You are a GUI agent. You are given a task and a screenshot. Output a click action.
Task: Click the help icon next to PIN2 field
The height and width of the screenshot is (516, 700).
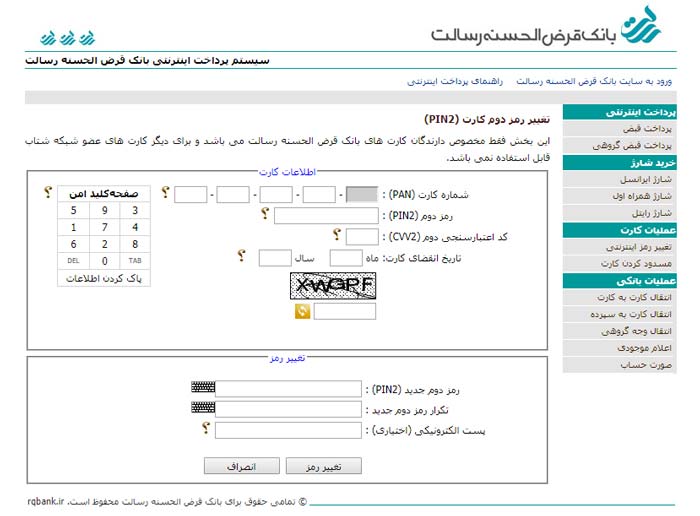click(x=265, y=213)
